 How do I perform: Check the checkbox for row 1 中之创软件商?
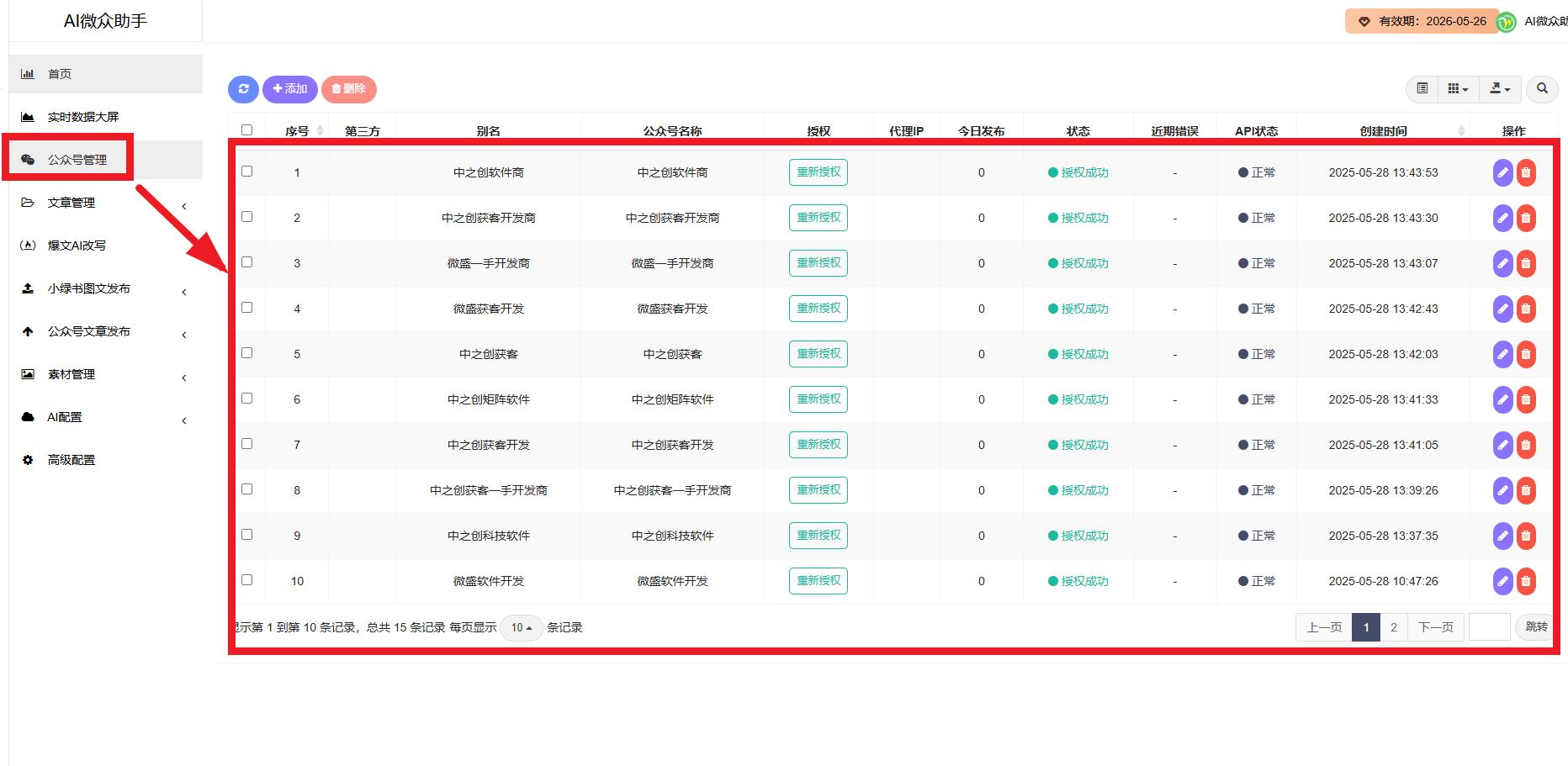tap(246, 171)
